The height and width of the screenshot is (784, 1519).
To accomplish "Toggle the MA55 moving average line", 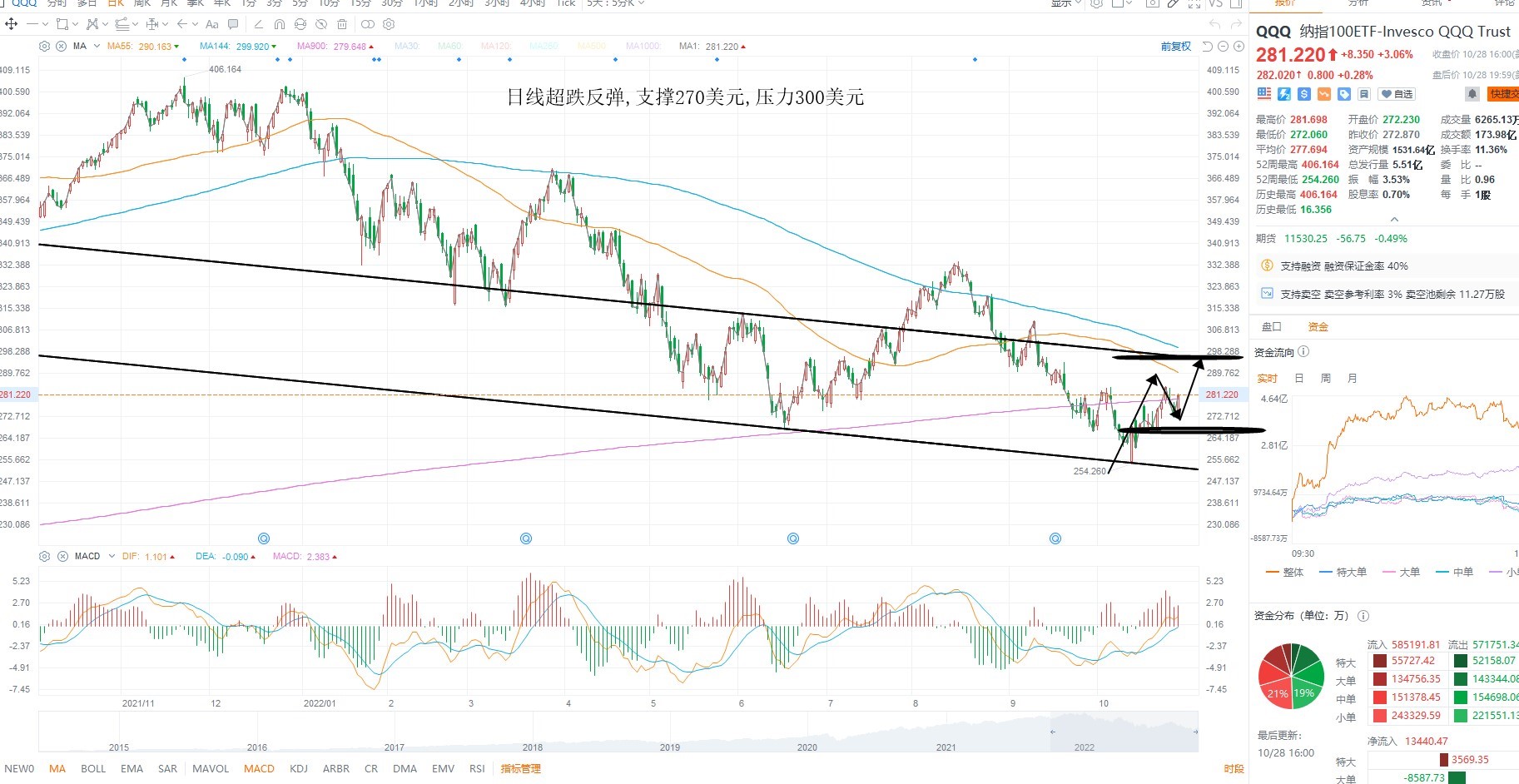I will point(142,47).
